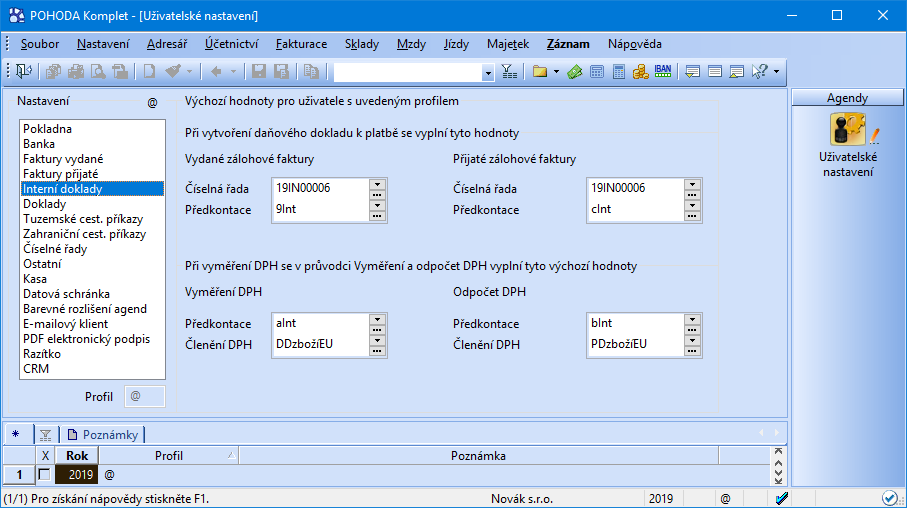Click the table filter funnel tab icon
Image resolution: width=907 pixels, height=508 pixels.
(46, 435)
